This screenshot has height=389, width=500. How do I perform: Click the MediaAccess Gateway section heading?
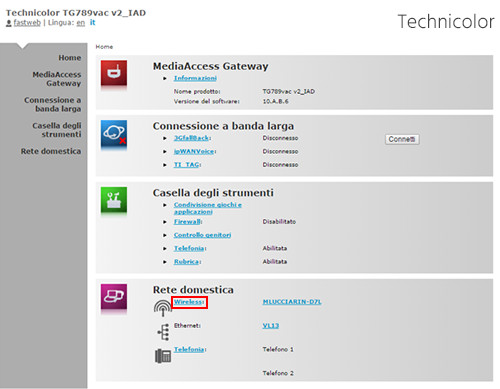click(210, 66)
